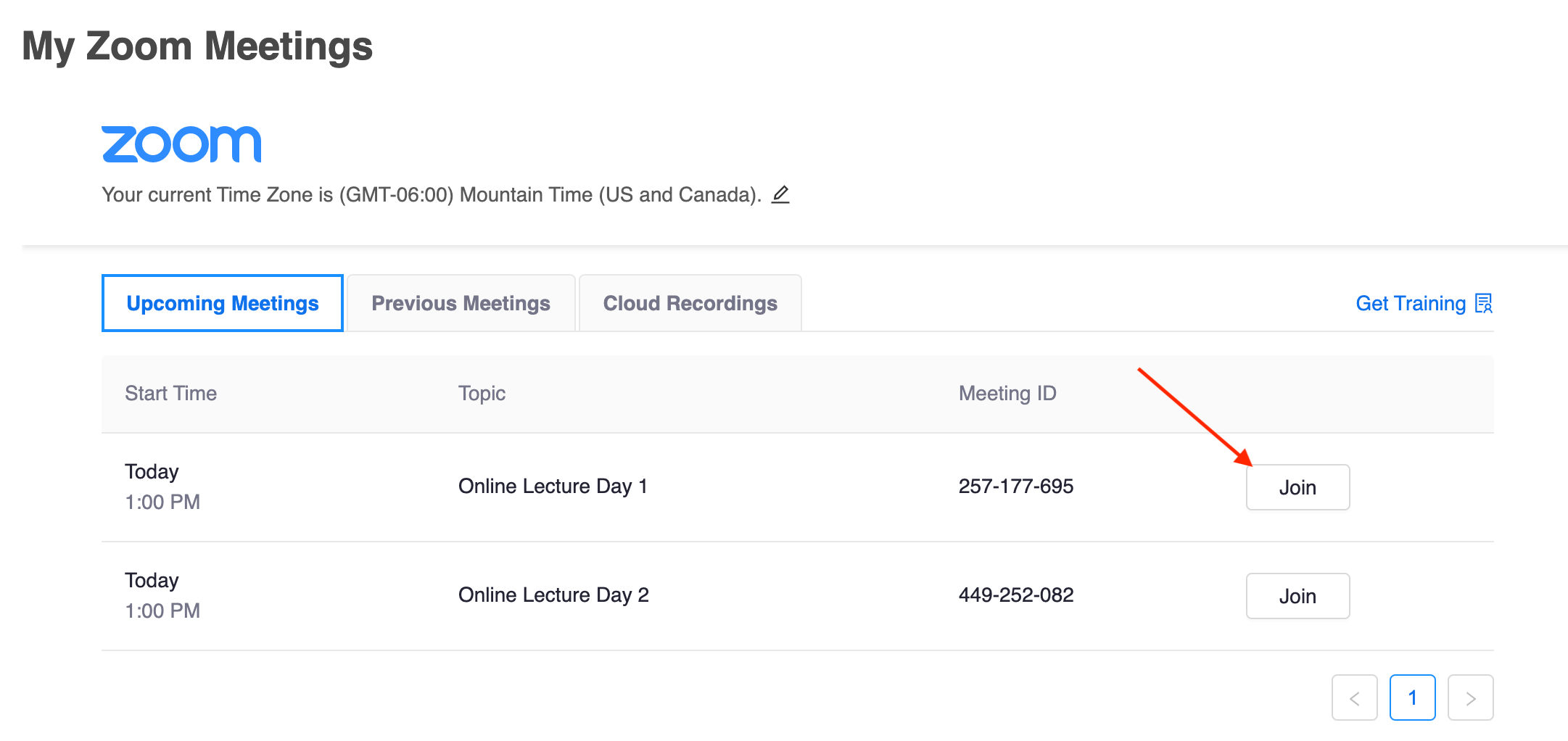This screenshot has width=1568, height=741.
Task: Click the current Time Zone text
Action: (432, 195)
